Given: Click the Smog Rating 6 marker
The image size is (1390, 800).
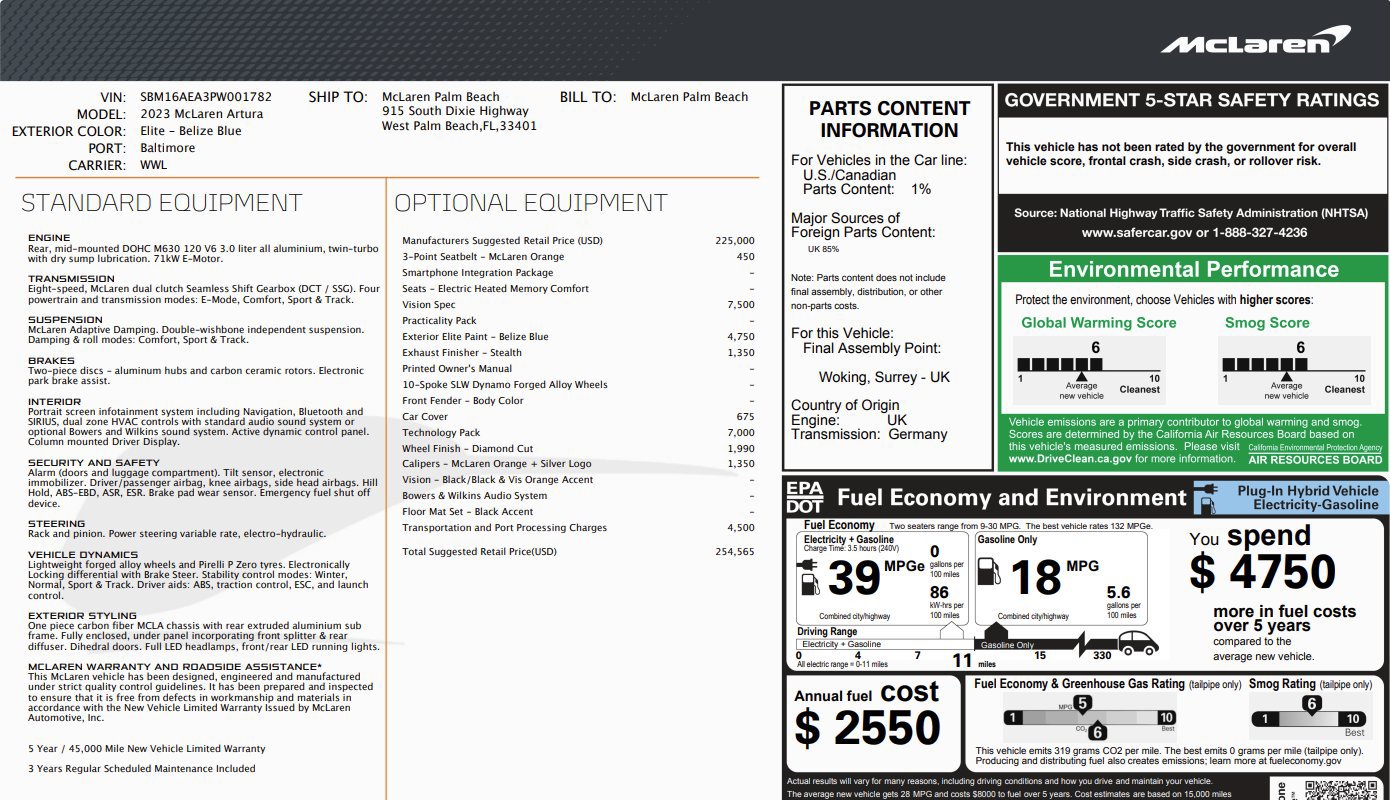Looking at the screenshot, I should (x=1311, y=704).
